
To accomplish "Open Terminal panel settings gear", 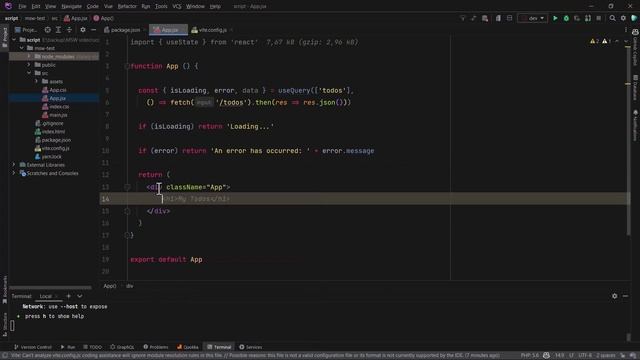I will tap(615, 296).
